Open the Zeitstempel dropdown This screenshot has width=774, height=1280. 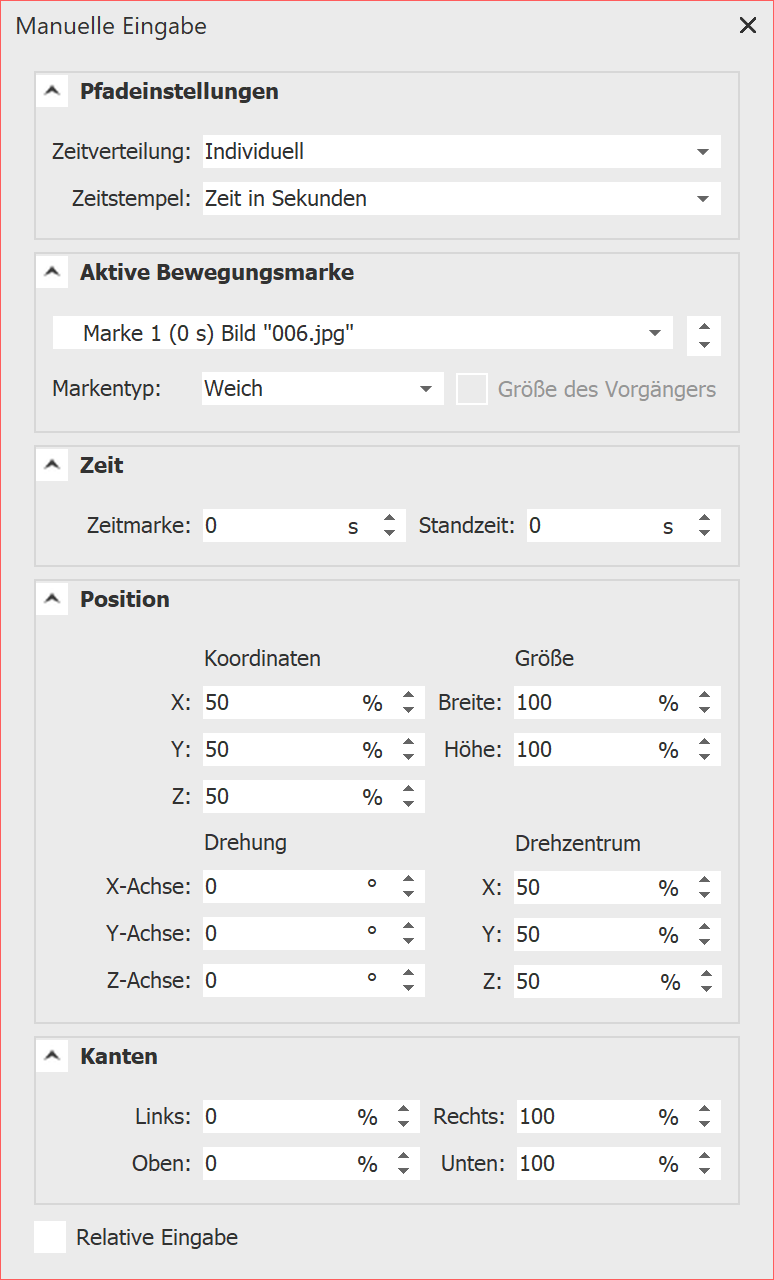click(x=460, y=198)
